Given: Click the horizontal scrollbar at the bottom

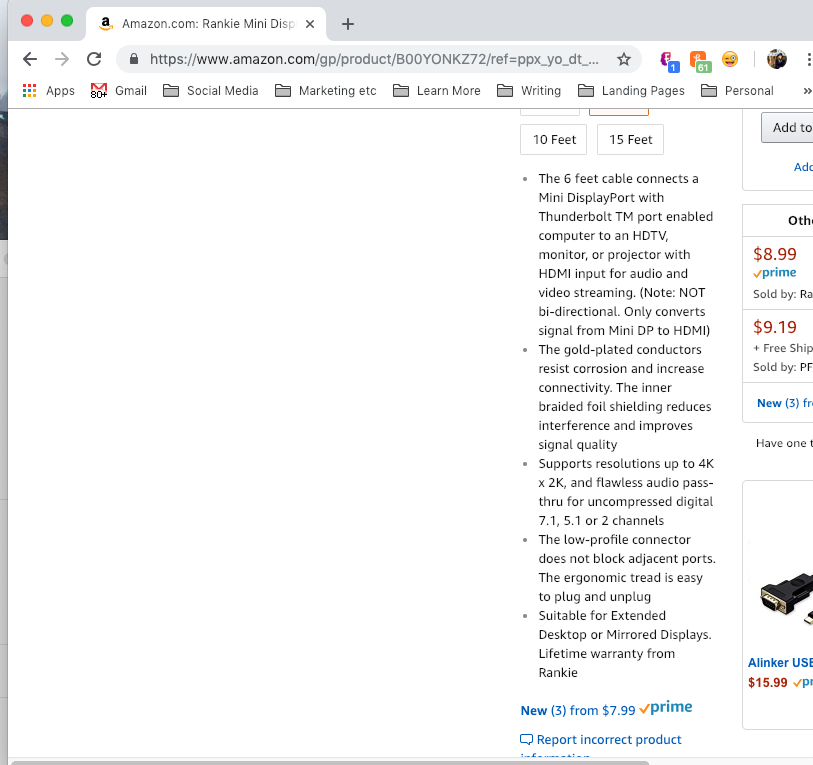Looking at the screenshot, I should [x=330, y=762].
